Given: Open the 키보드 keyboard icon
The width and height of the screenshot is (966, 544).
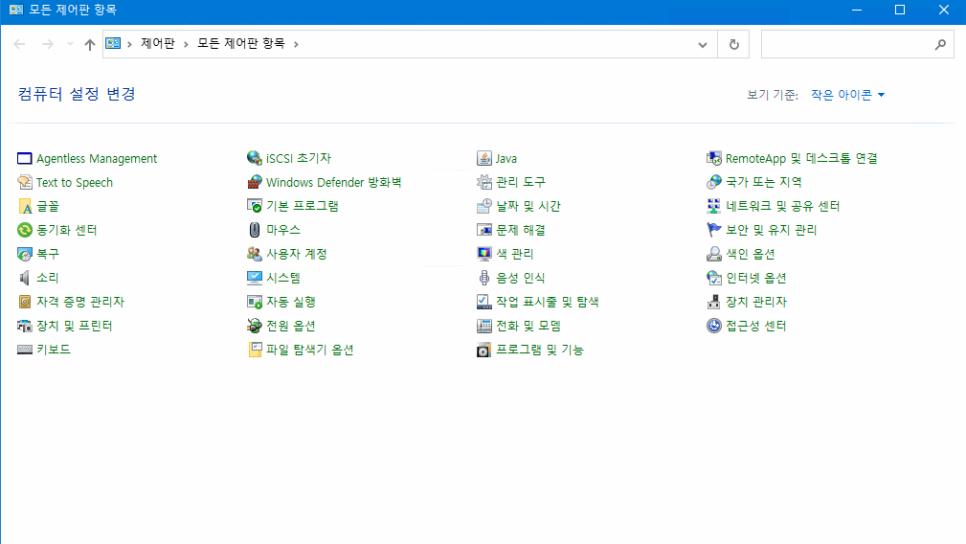Looking at the screenshot, I should (x=25, y=350).
